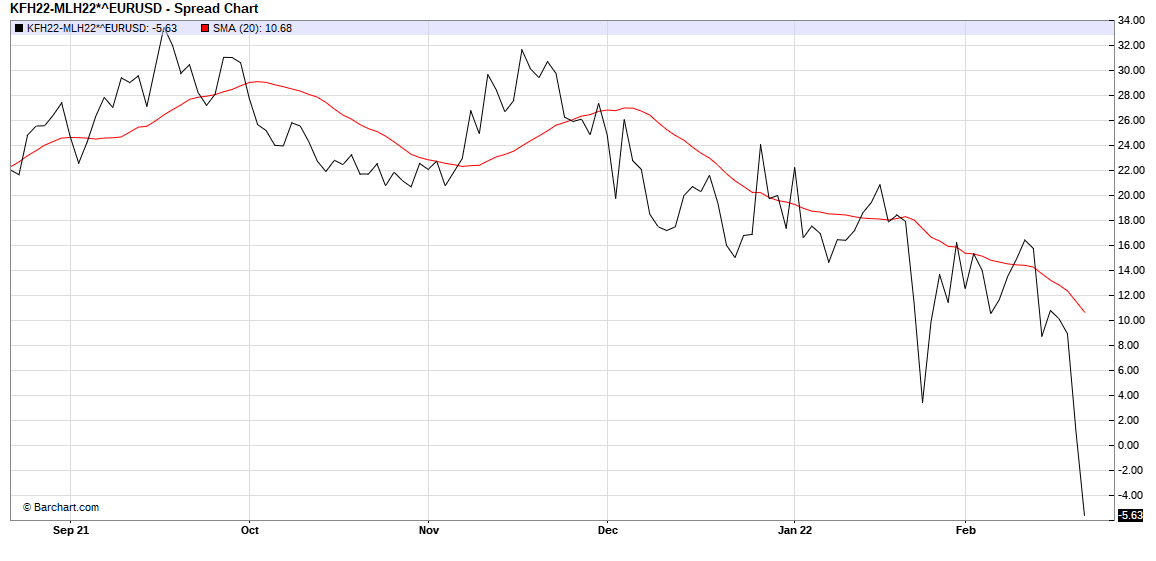This screenshot has width=1156, height=561.
Task: Click the chart title 'KFH22-MLH22*^EURUSD - Spread Chart'
Action: [x=134, y=9]
